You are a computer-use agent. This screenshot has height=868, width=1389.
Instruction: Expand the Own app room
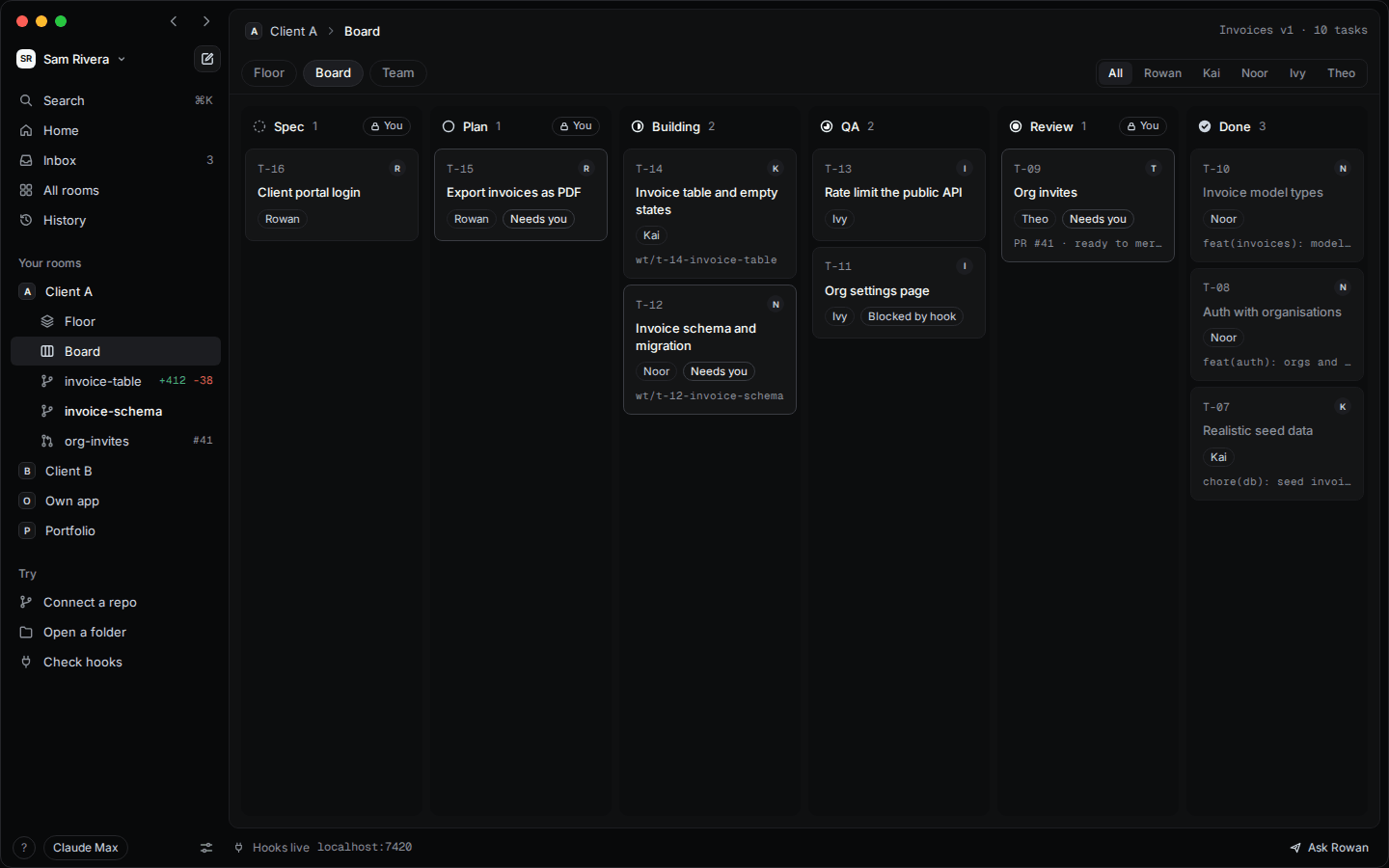click(116, 501)
